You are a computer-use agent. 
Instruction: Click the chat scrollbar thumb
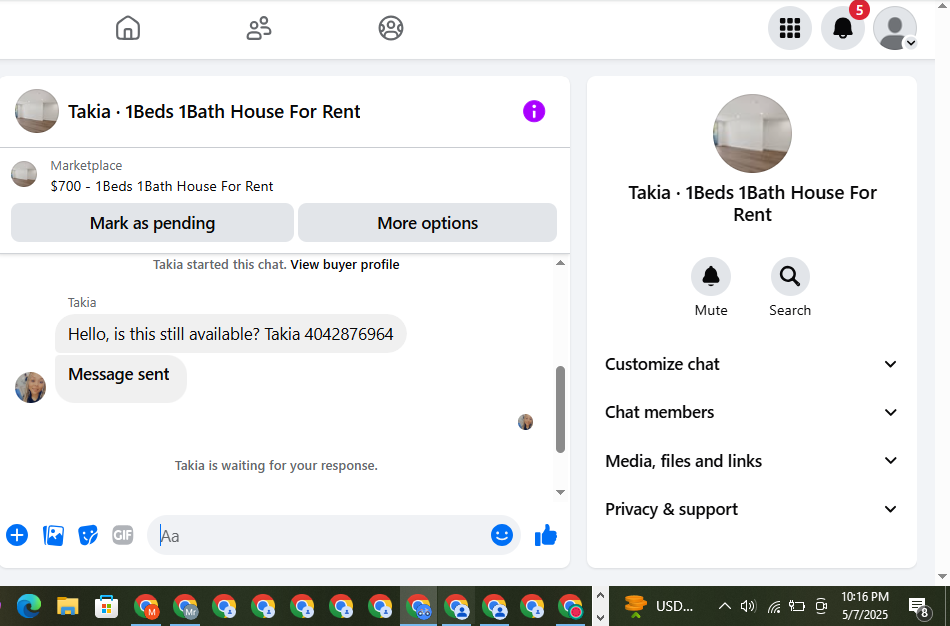(x=560, y=409)
